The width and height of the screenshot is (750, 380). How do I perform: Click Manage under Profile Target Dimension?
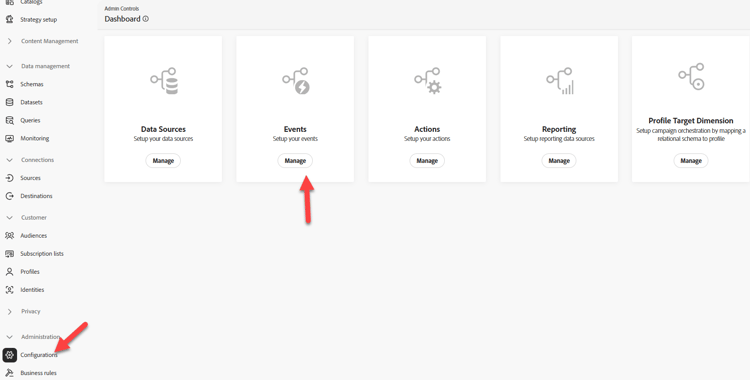coord(691,161)
